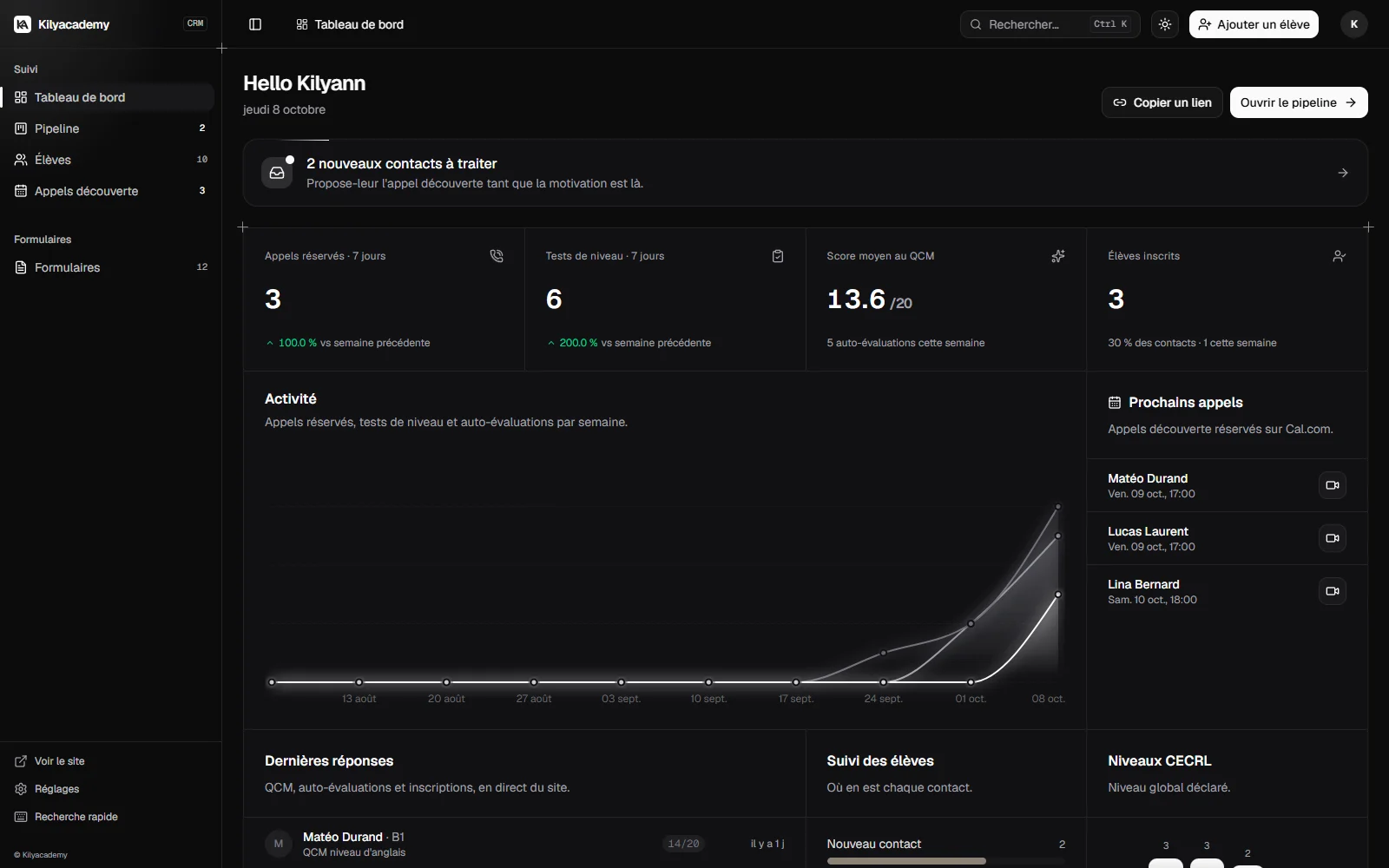The height and width of the screenshot is (868, 1389).
Task: Click the inbox icon on new contacts banner
Action: click(x=277, y=173)
